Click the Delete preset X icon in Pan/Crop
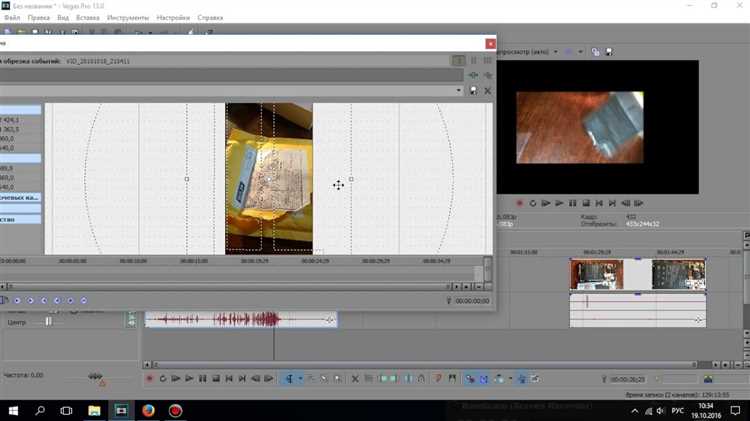The height and width of the screenshot is (421, 750). tap(487, 90)
